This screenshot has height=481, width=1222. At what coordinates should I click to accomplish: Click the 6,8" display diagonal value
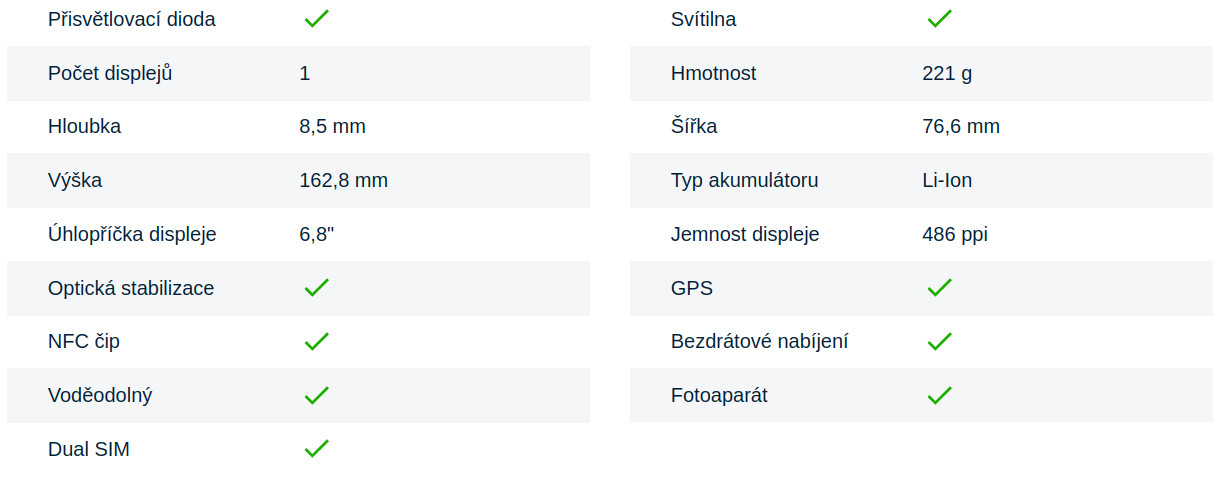[316, 234]
